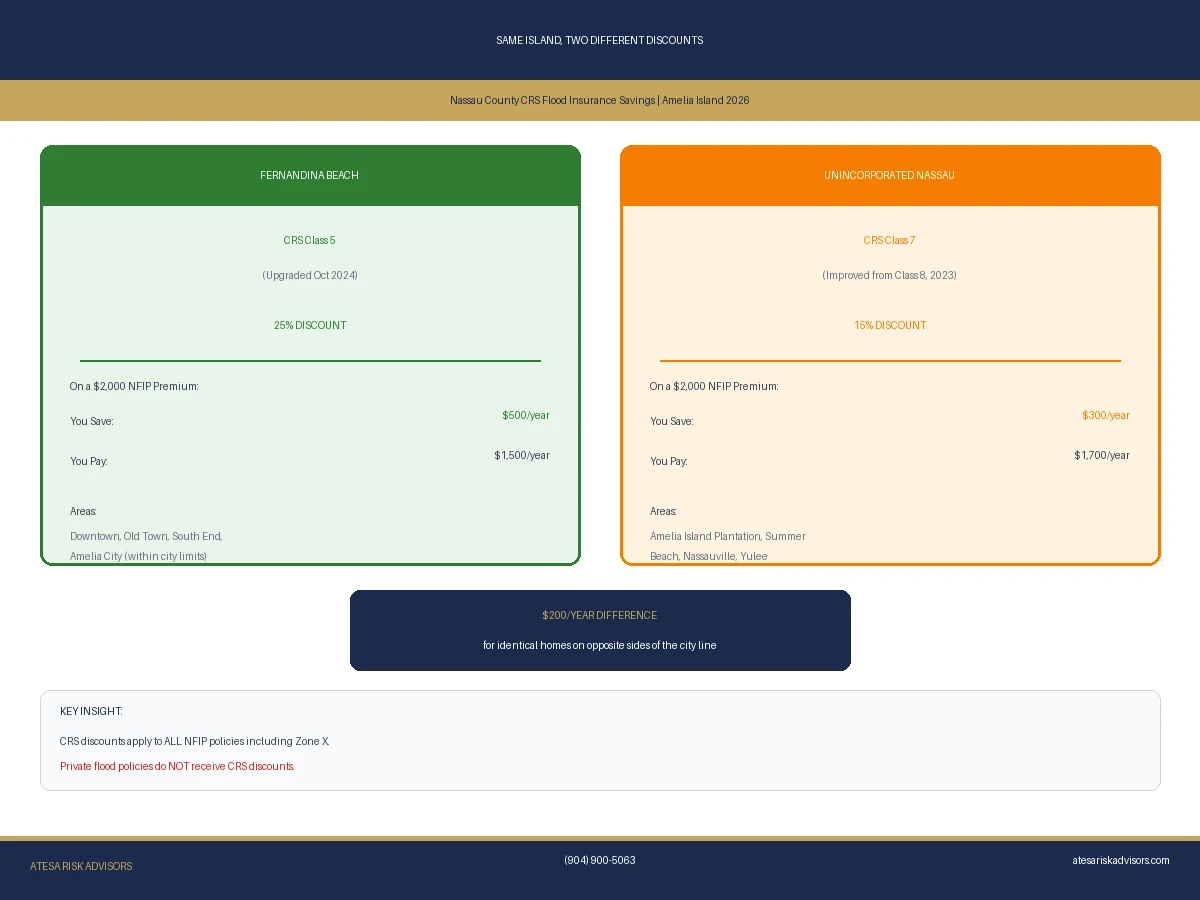The height and width of the screenshot is (900, 1200).
Task: Click the 25% DISCOUNT text
Action: 310,325
